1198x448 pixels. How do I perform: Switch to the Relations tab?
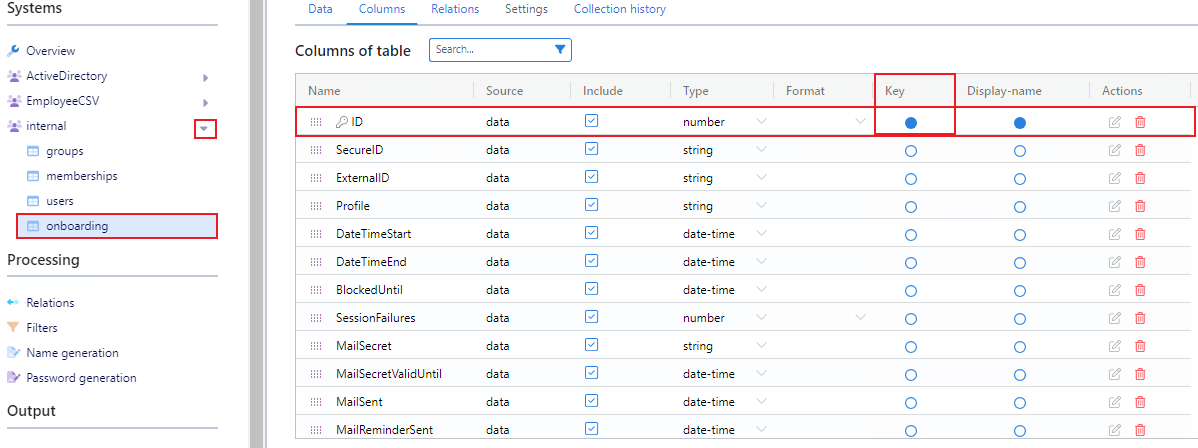click(455, 9)
